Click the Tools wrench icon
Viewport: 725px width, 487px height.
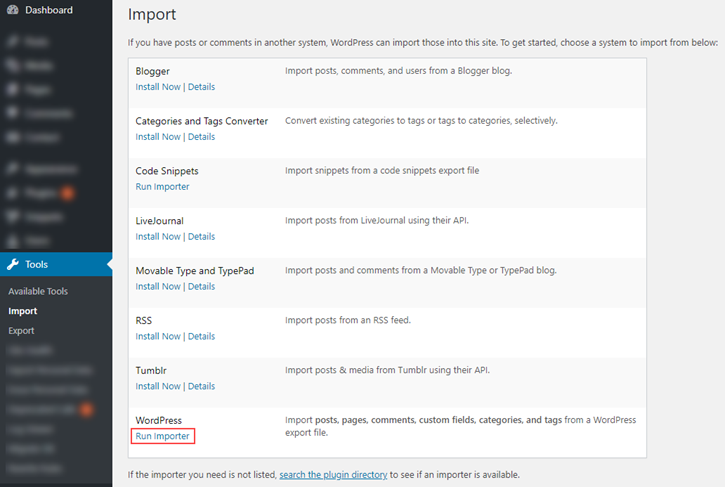(12, 264)
